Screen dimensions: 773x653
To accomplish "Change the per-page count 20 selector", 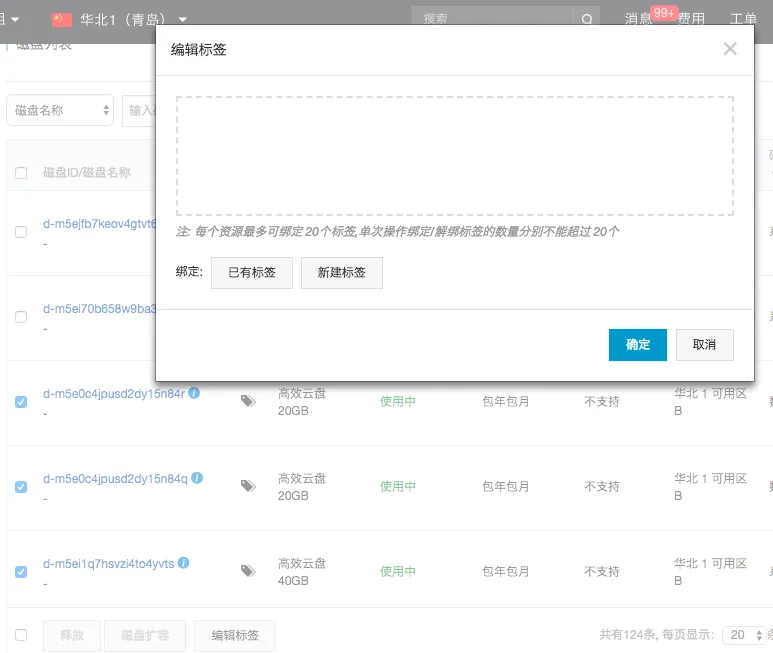I will pos(744,635).
